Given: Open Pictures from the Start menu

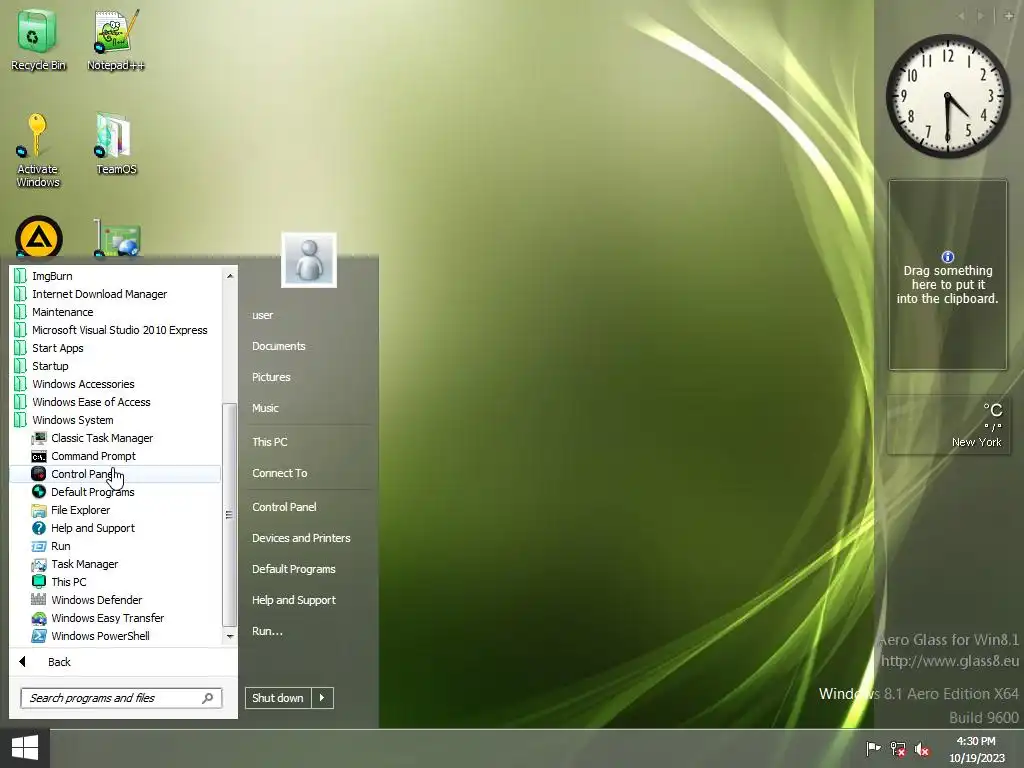Looking at the screenshot, I should [x=271, y=377].
